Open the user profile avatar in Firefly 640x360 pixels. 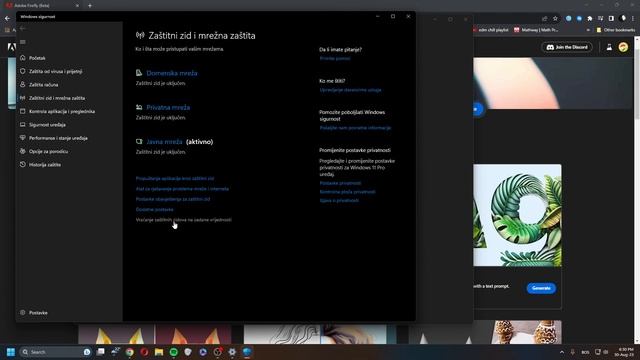(x=623, y=47)
